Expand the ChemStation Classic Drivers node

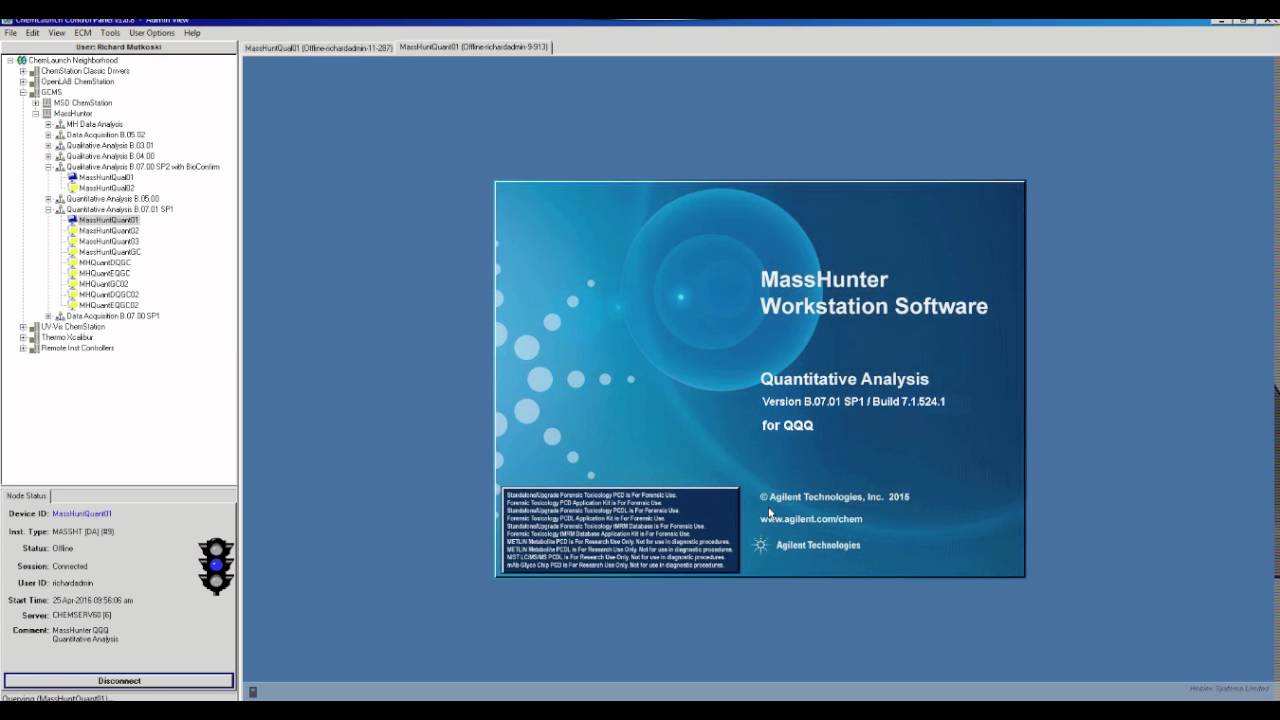point(23,71)
